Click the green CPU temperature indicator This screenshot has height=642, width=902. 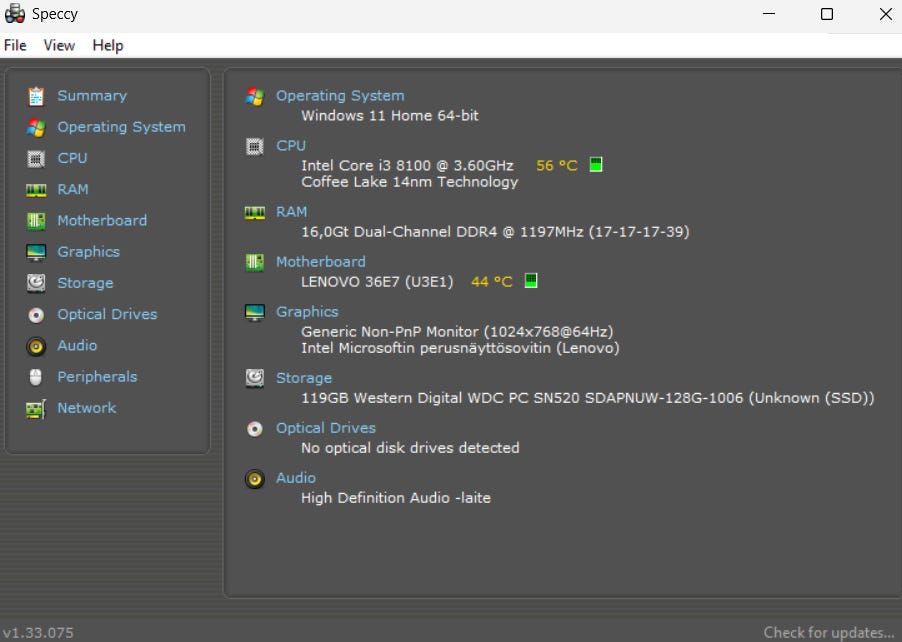tap(596, 165)
